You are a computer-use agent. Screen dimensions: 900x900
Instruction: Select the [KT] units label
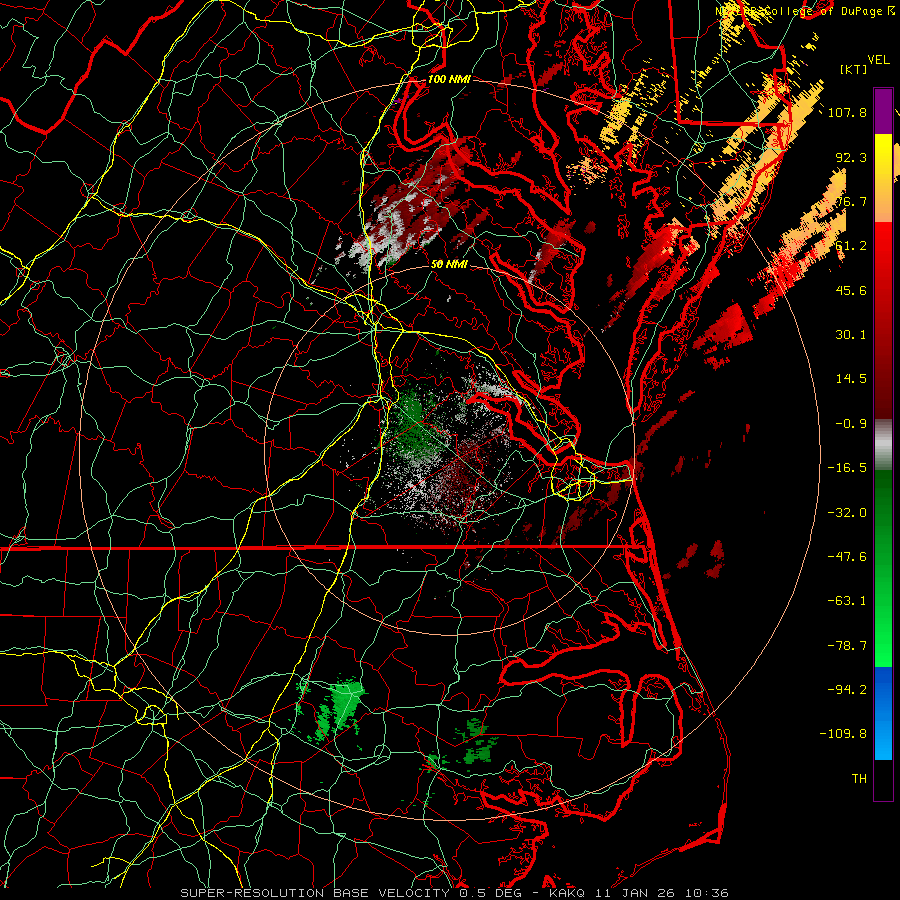tap(854, 69)
